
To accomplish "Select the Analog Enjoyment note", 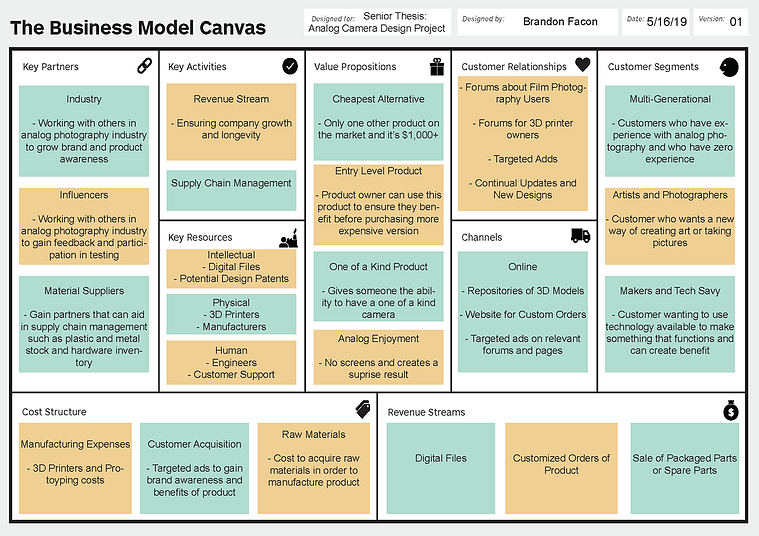I will (x=379, y=357).
